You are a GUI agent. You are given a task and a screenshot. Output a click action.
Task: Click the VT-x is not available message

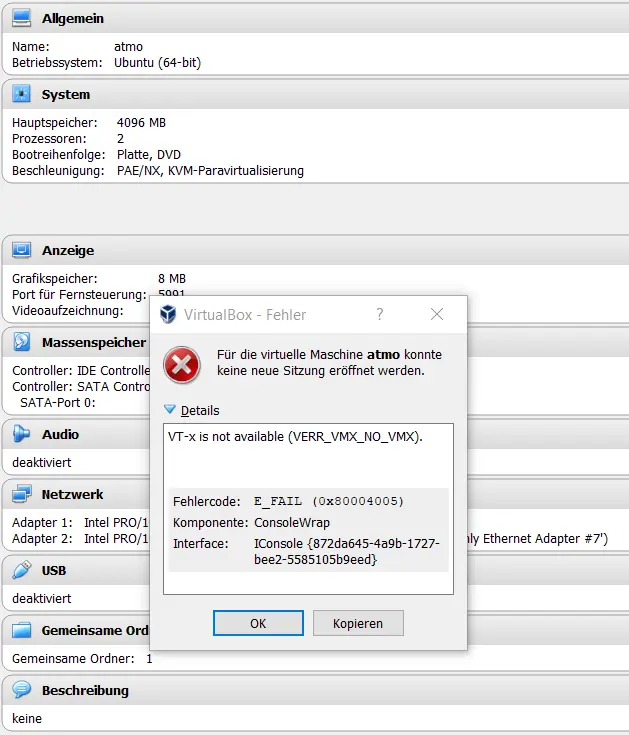click(x=295, y=437)
